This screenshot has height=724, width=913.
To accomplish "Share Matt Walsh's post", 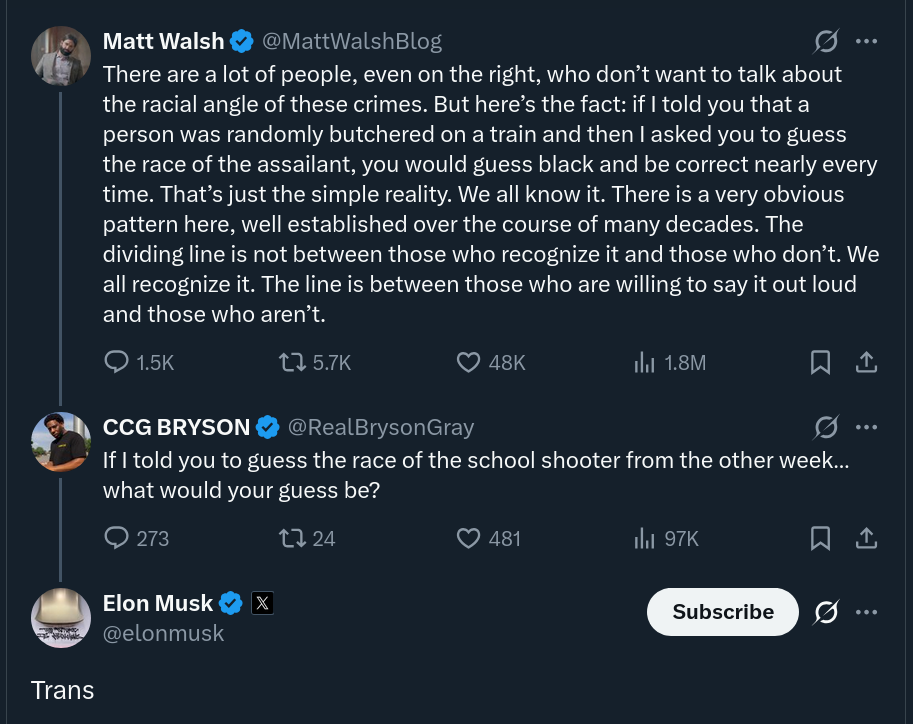I will pyautogui.click(x=867, y=363).
